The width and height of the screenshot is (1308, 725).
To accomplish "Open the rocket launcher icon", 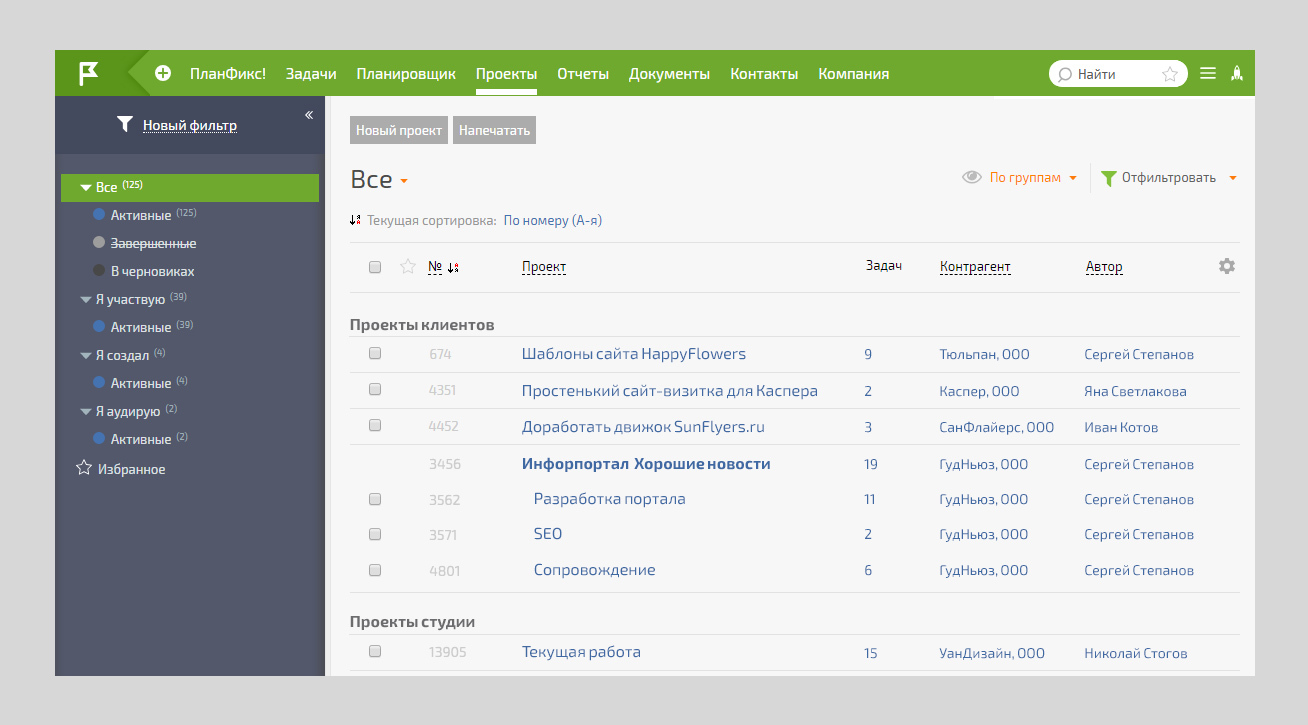I will click(x=1237, y=73).
